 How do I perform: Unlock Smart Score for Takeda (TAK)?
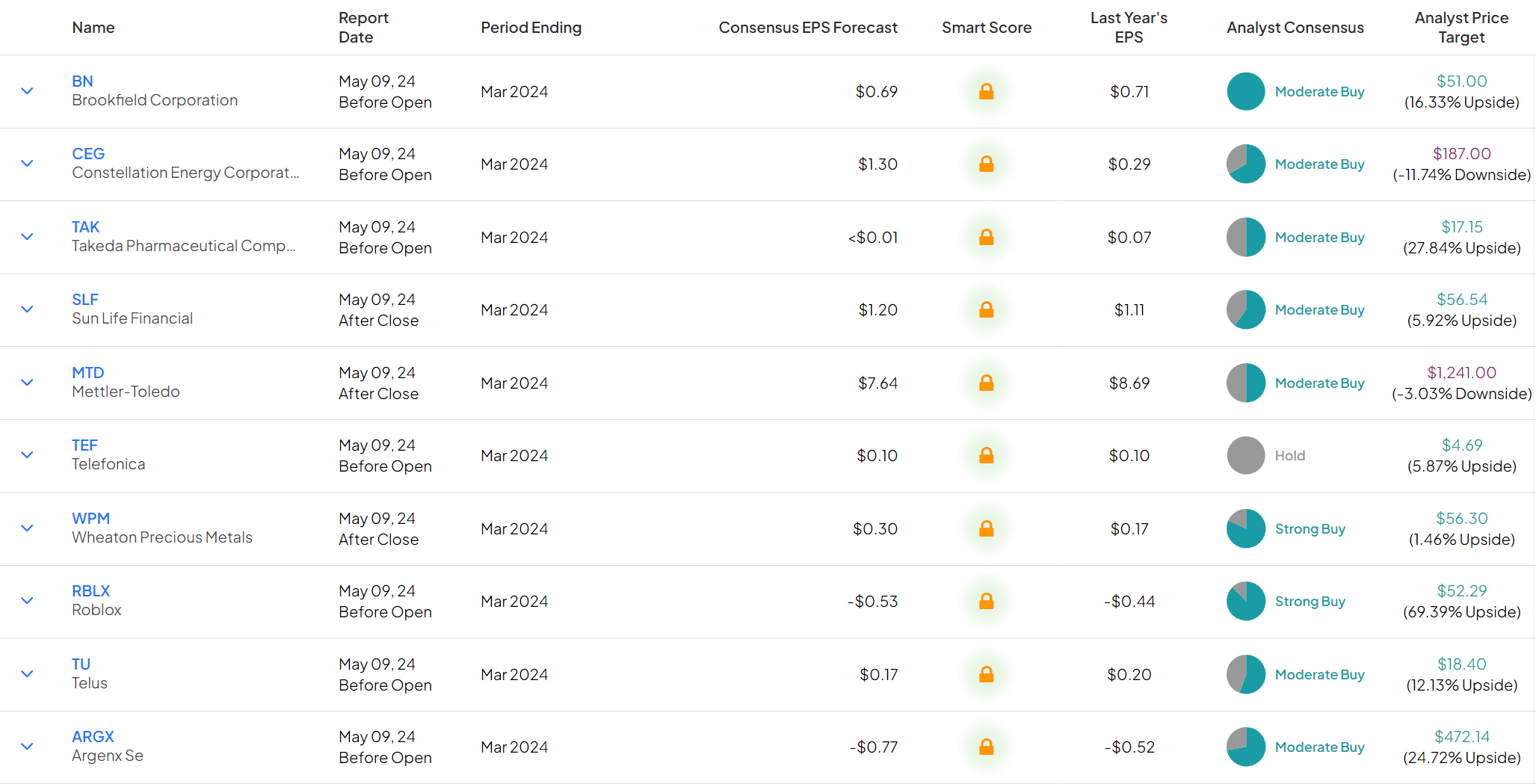pyautogui.click(x=986, y=237)
